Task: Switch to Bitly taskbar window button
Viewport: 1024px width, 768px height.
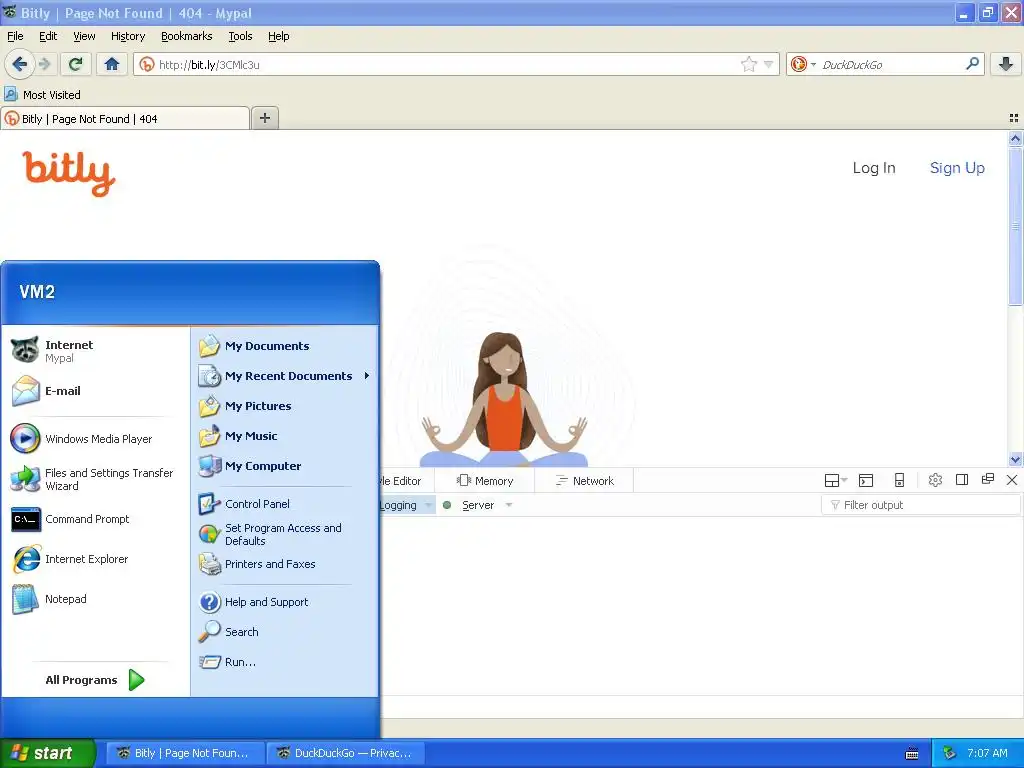Action: [x=185, y=753]
